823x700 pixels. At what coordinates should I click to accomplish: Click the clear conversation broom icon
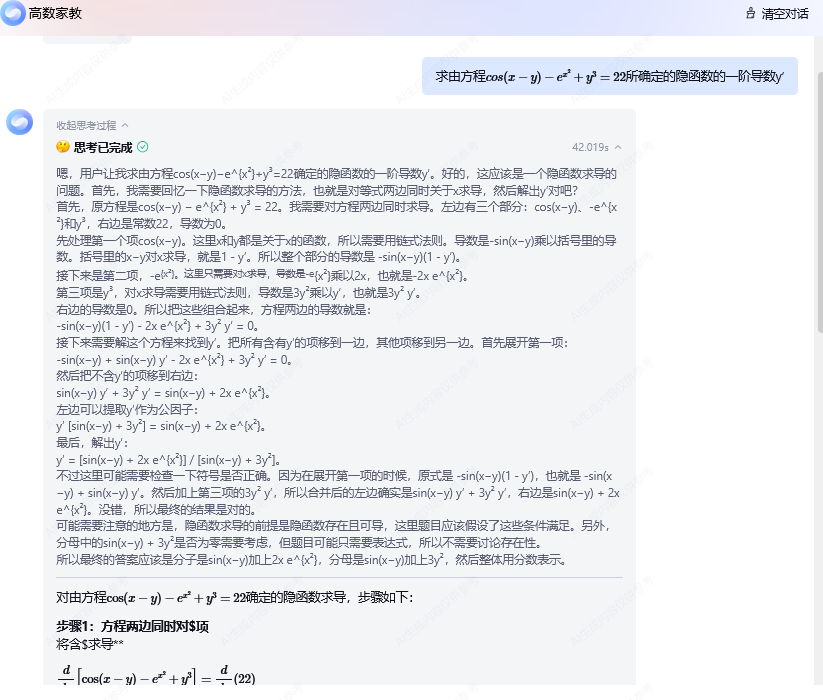coord(751,13)
